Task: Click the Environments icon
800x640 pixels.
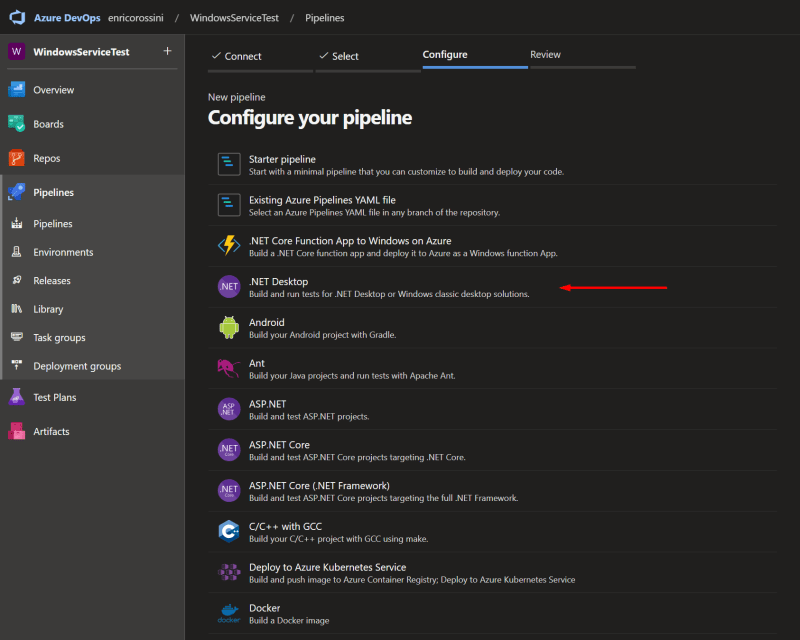Action: coord(17,252)
